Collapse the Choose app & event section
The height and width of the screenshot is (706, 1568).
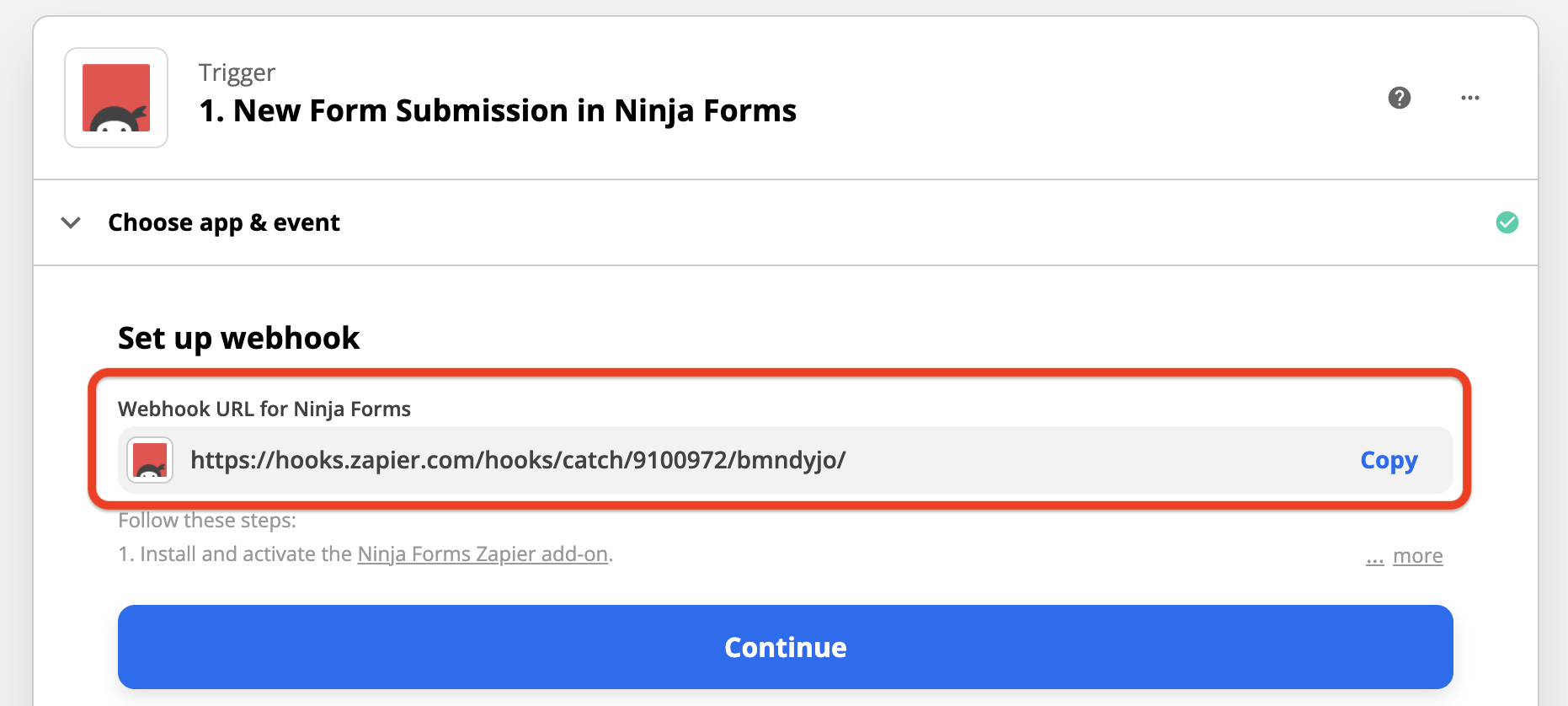[x=70, y=222]
